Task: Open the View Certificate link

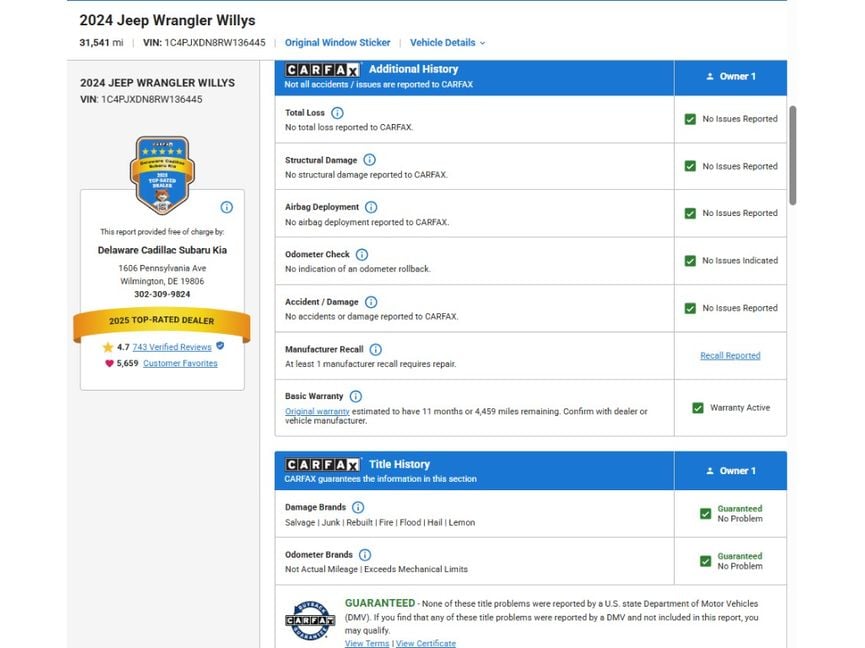Action: tap(426, 643)
